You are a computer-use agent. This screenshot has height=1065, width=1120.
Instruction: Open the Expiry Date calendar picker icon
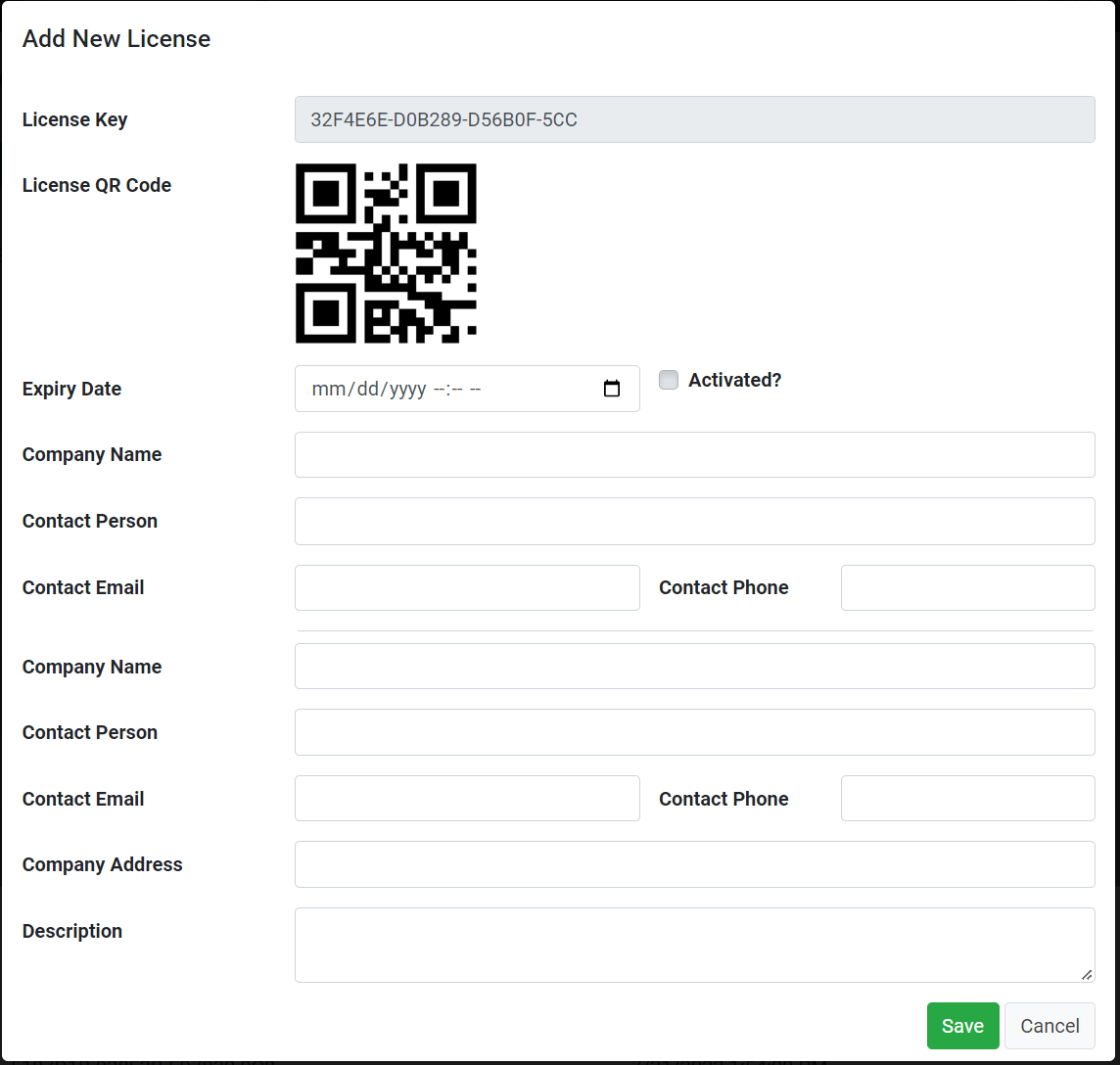point(612,389)
